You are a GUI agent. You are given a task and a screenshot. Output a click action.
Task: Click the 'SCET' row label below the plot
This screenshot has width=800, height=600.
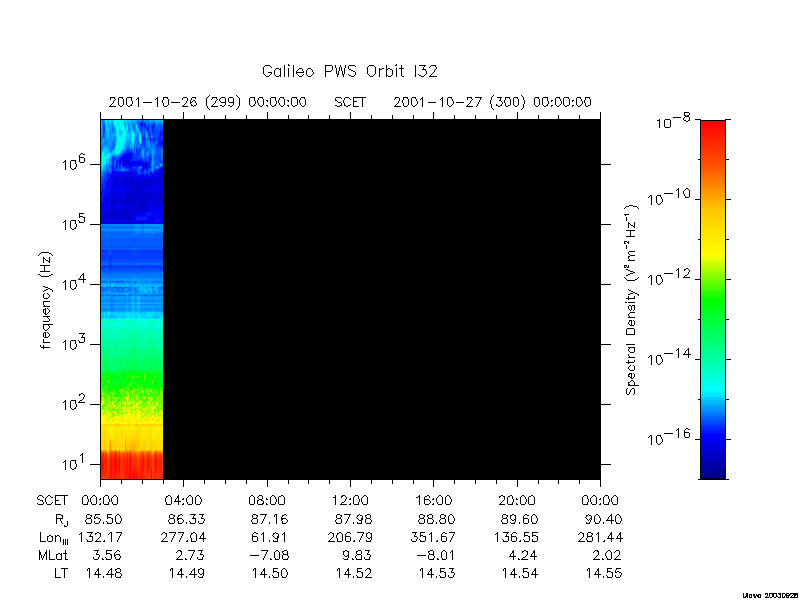pyautogui.click(x=52, y=501)
